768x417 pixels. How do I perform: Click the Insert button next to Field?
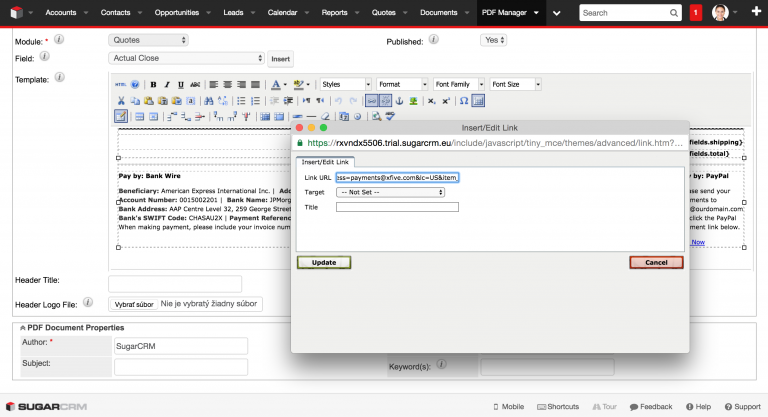coord(281,59)
